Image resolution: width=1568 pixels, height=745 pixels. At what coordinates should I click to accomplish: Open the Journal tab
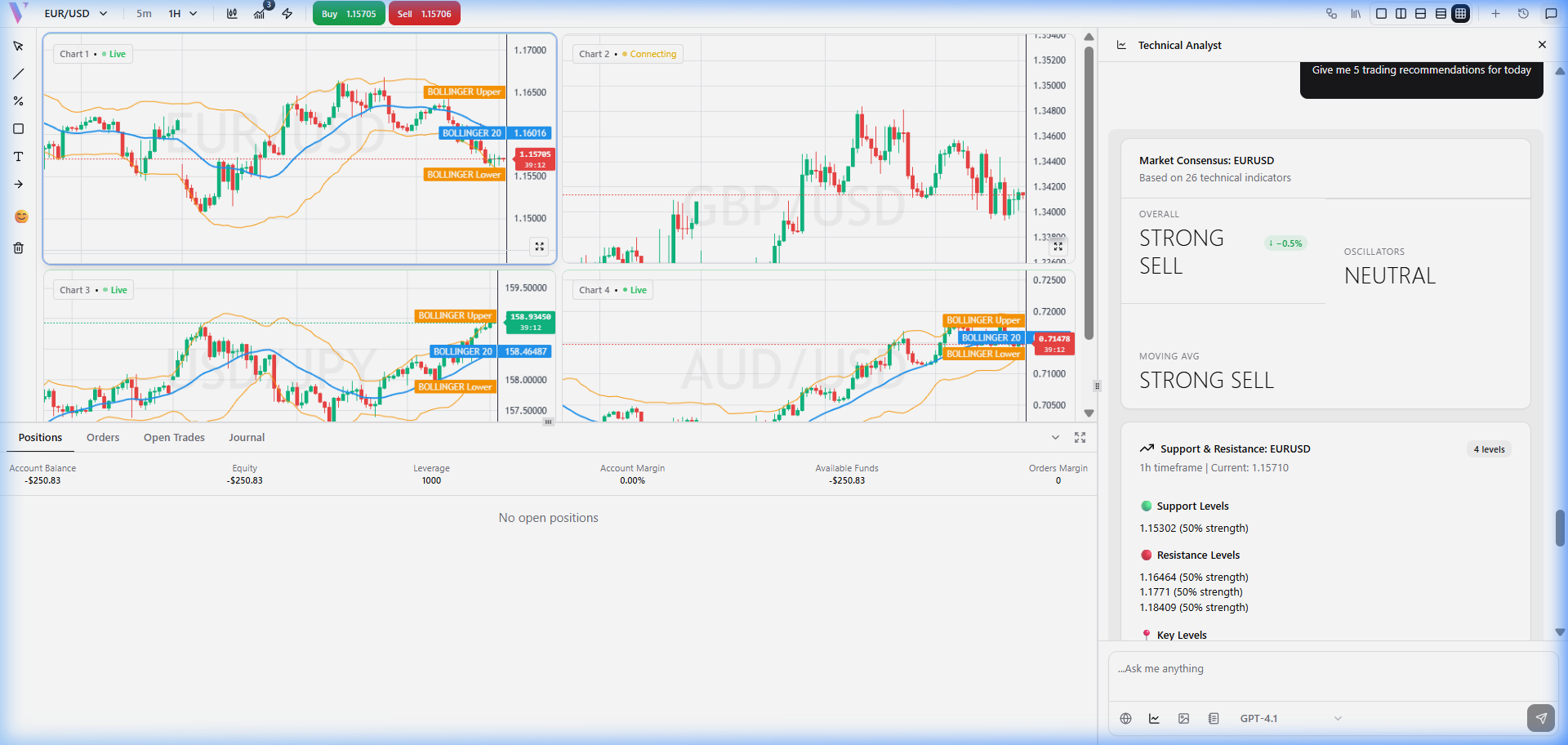(x=247, y=438)
